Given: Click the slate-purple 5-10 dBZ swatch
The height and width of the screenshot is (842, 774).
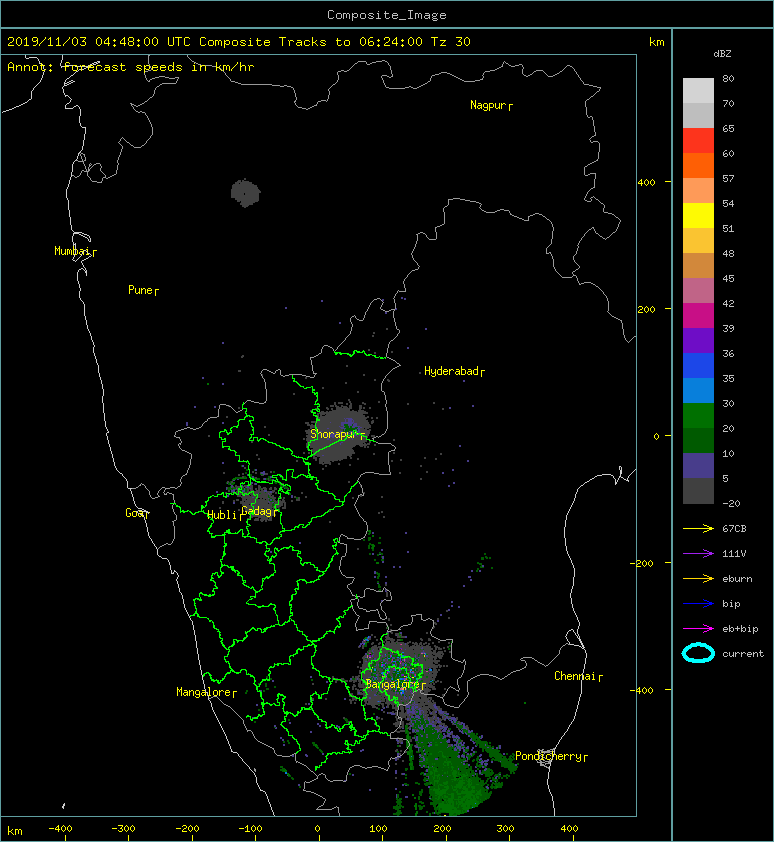Looking at the screenshot, I should point(698,466).
